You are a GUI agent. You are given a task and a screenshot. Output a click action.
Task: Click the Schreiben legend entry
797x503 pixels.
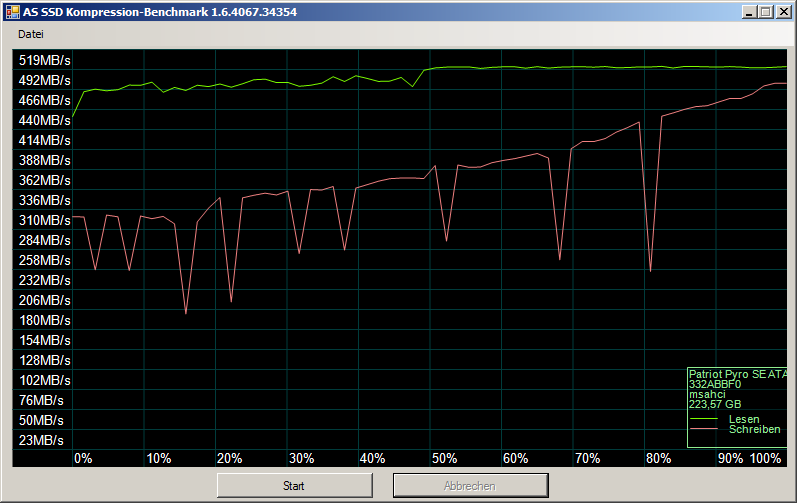pyautogui.click(x=754, y=429)
